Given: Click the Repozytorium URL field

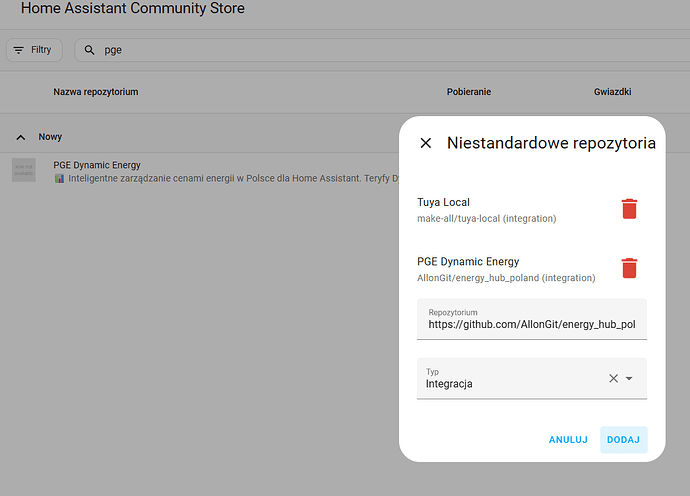Looking at the screenshot, I should pyautogui.click(x=532, y=319).
